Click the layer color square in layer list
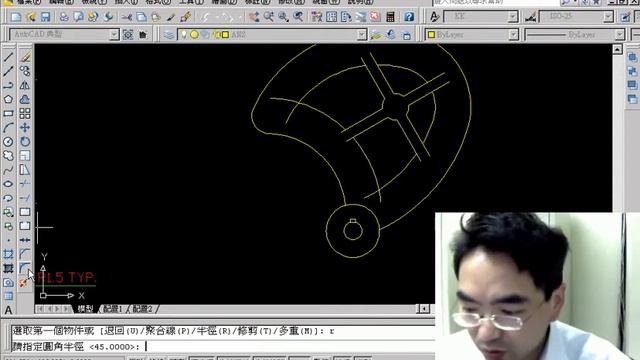Viewport: 640px width, 360px height. (x=225, y=35)
